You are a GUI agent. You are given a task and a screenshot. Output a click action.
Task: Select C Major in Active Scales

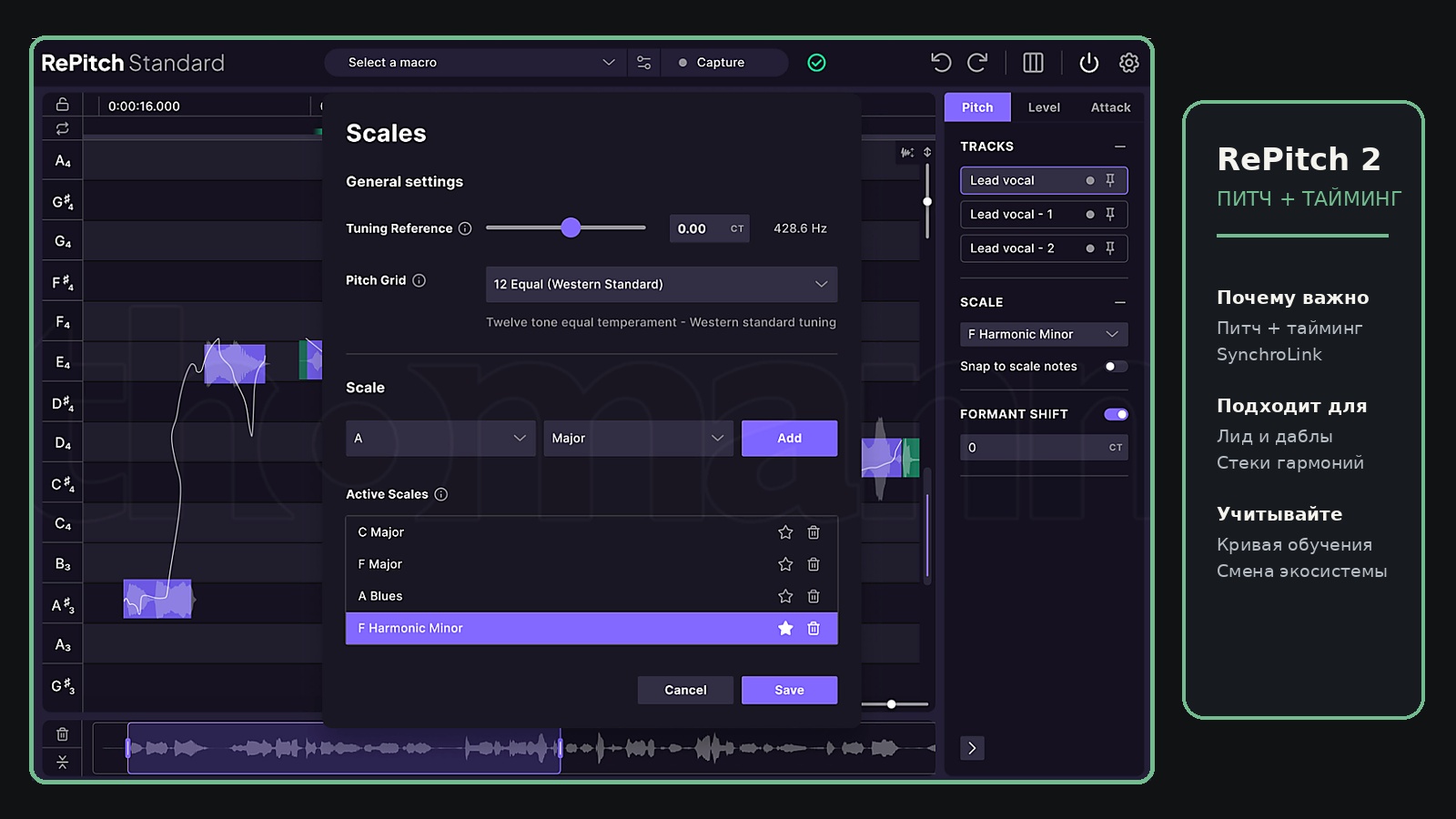[591, 532]
